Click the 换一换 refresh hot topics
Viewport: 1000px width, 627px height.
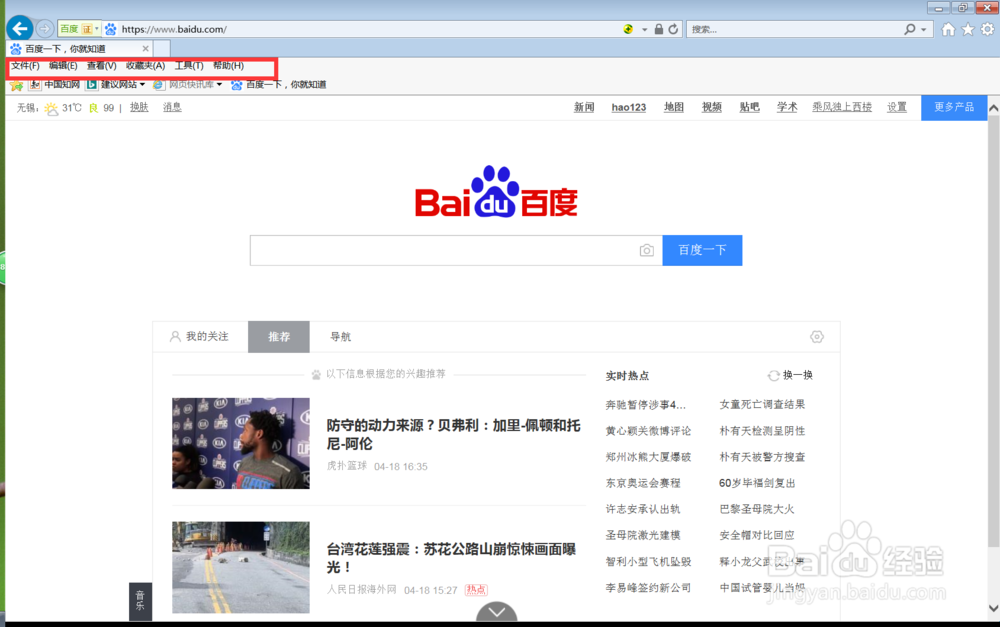tap(790, 375)
